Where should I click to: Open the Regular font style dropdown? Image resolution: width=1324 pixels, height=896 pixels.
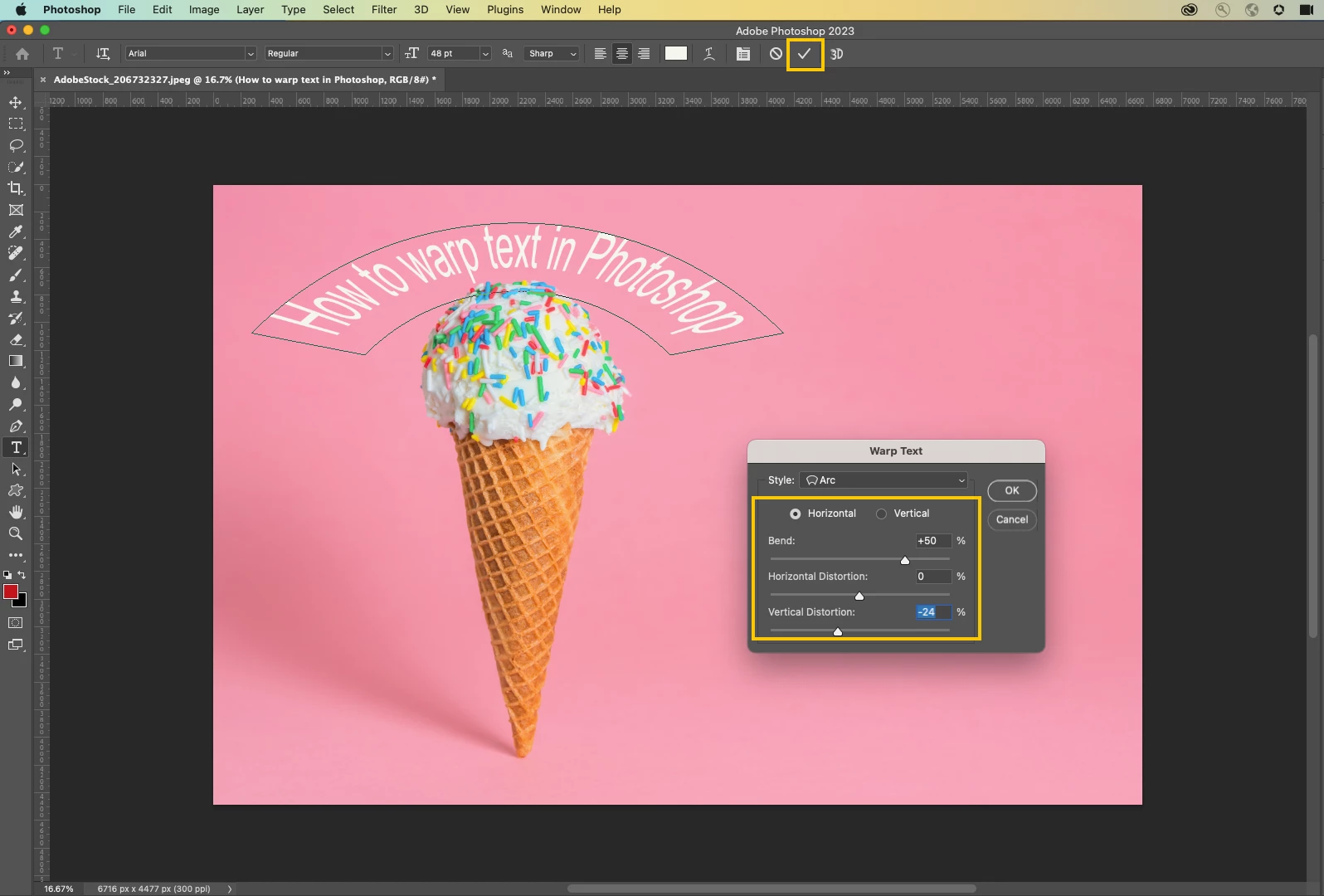point(329,53)
